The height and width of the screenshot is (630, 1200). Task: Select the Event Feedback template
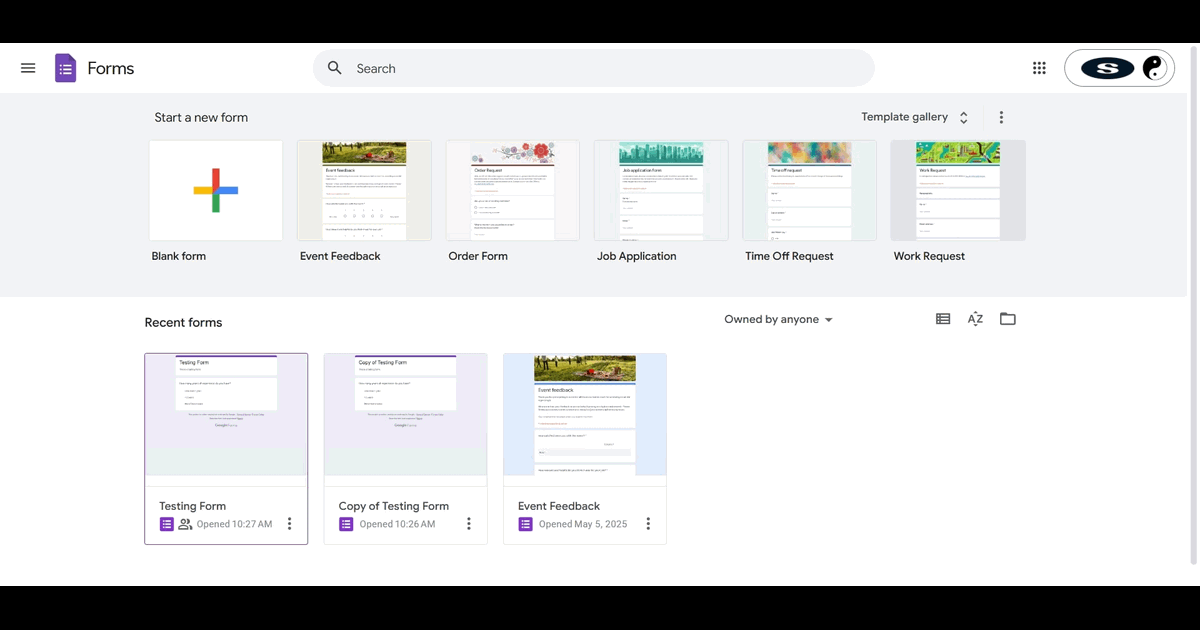click(364, 190)
